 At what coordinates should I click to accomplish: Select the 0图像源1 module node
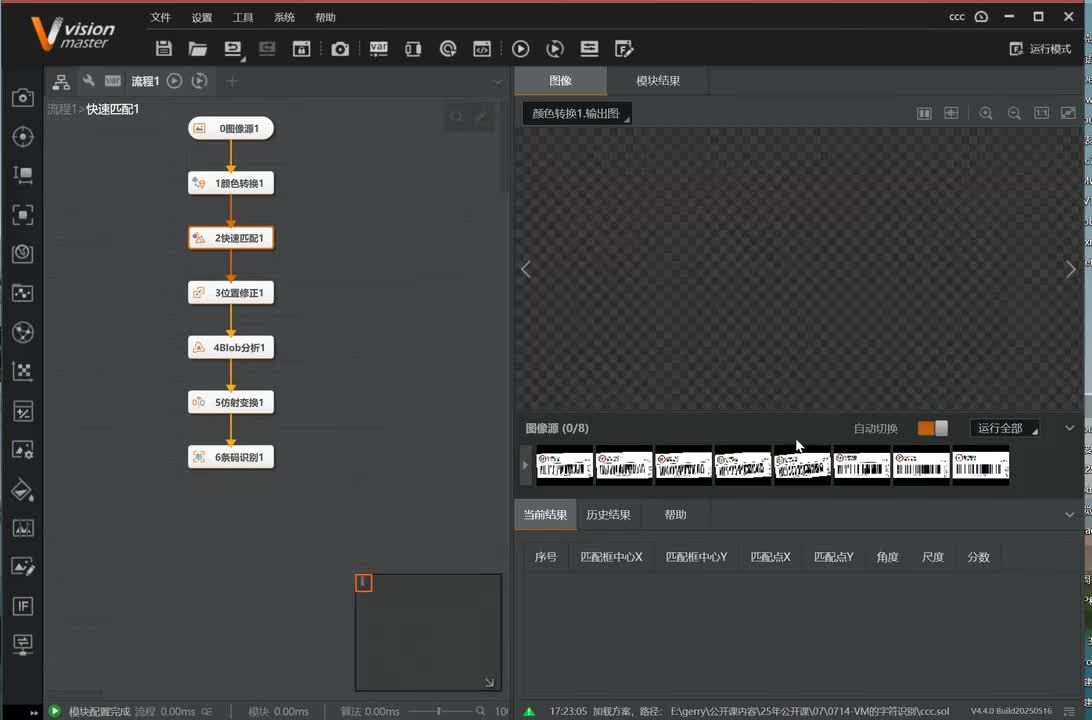(x=231, y=128)
